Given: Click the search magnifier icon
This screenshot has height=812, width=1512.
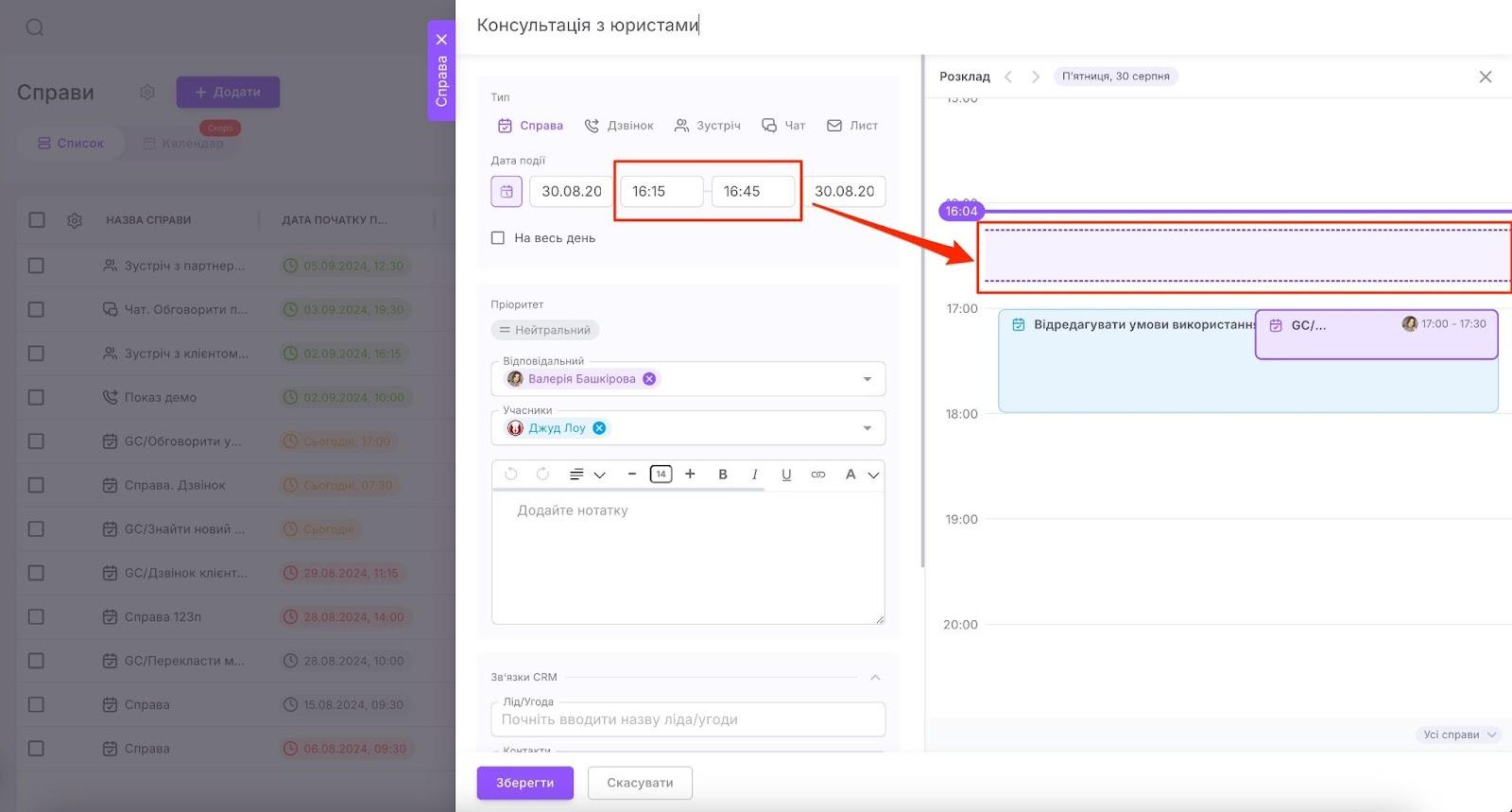Looking at the screenshot, I should point(35,27).
